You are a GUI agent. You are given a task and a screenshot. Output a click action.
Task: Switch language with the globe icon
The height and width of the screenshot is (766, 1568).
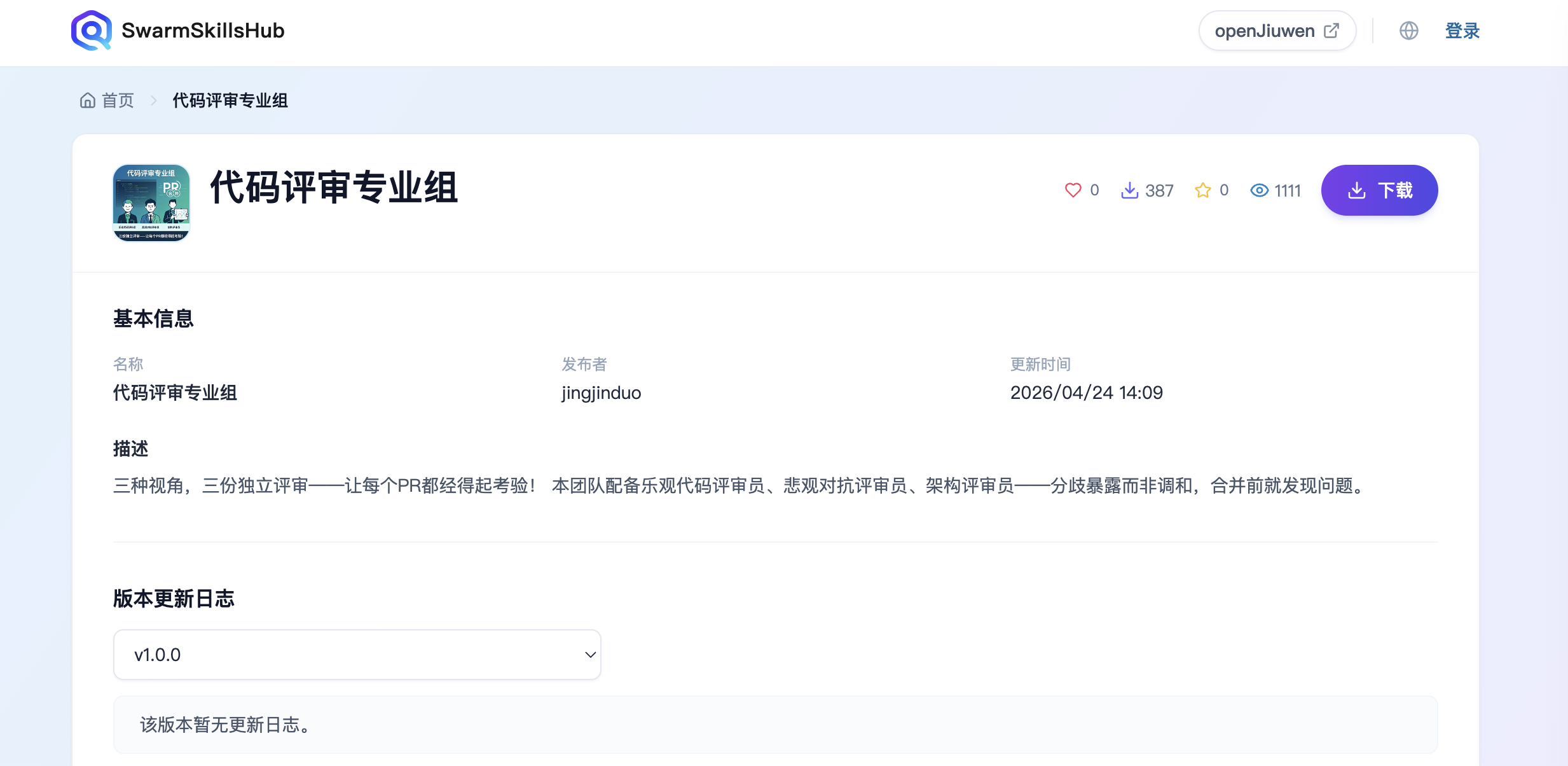(1409, 31)
